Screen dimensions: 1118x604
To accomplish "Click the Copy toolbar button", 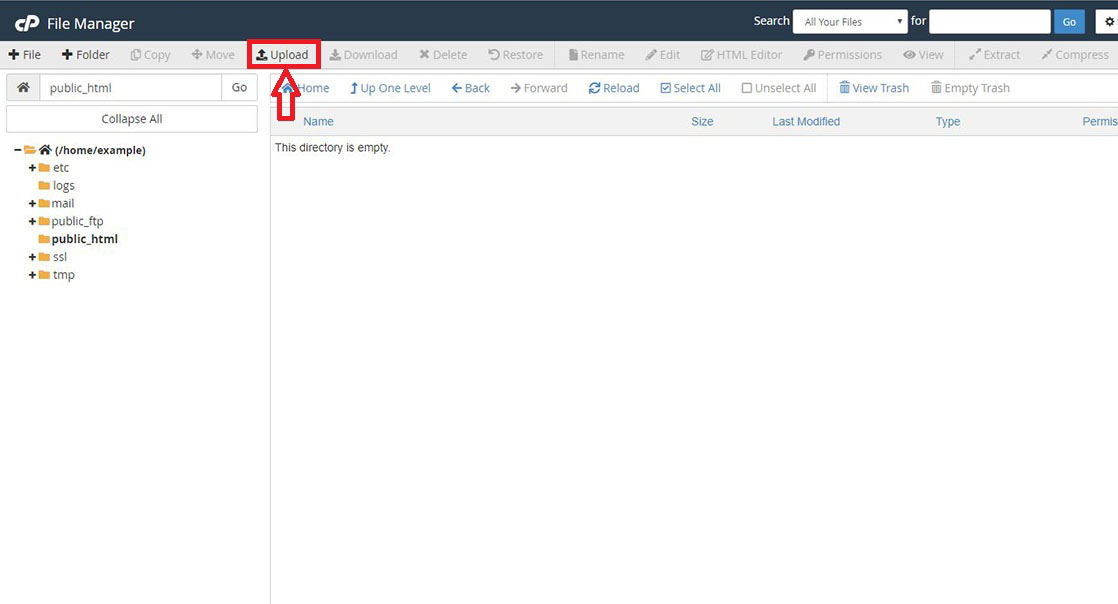I will click(150, 55).
